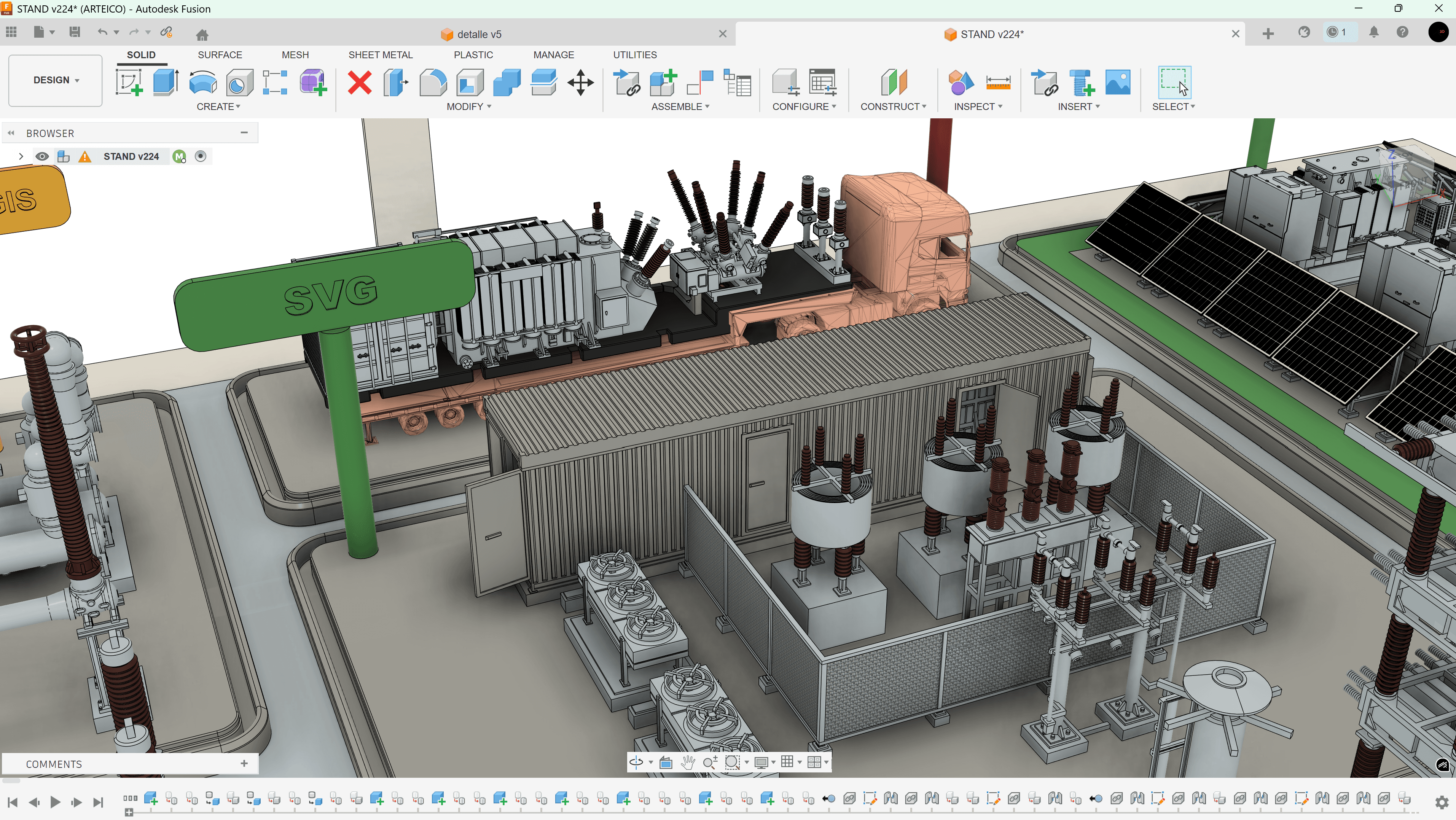Toggle visibility eye of STAND v224
The width and height of the screenshot is (1456, 820).
42,156
